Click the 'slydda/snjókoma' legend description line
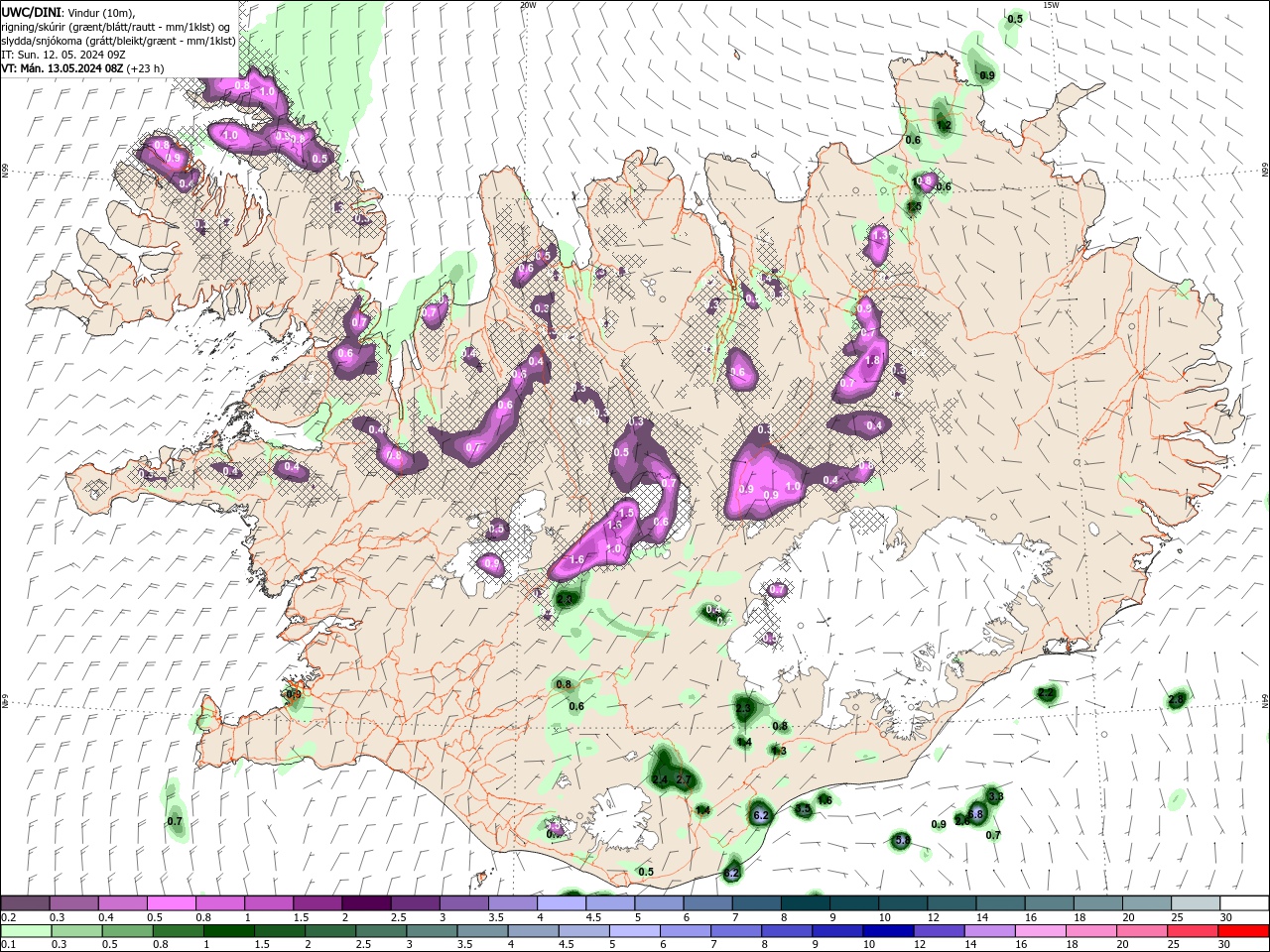The width and height of the screenshot is (1270, 952). pyautogui.click(x=119, y=41)
